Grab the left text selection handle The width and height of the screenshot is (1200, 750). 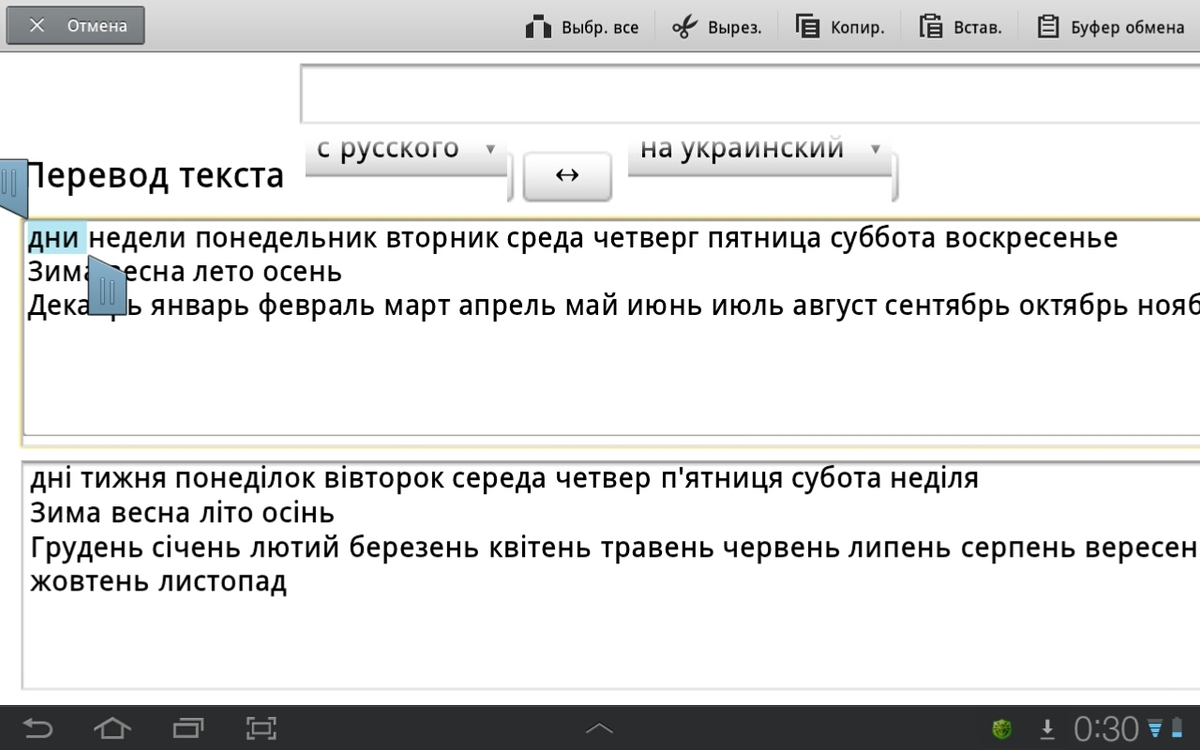pos(13,187)
